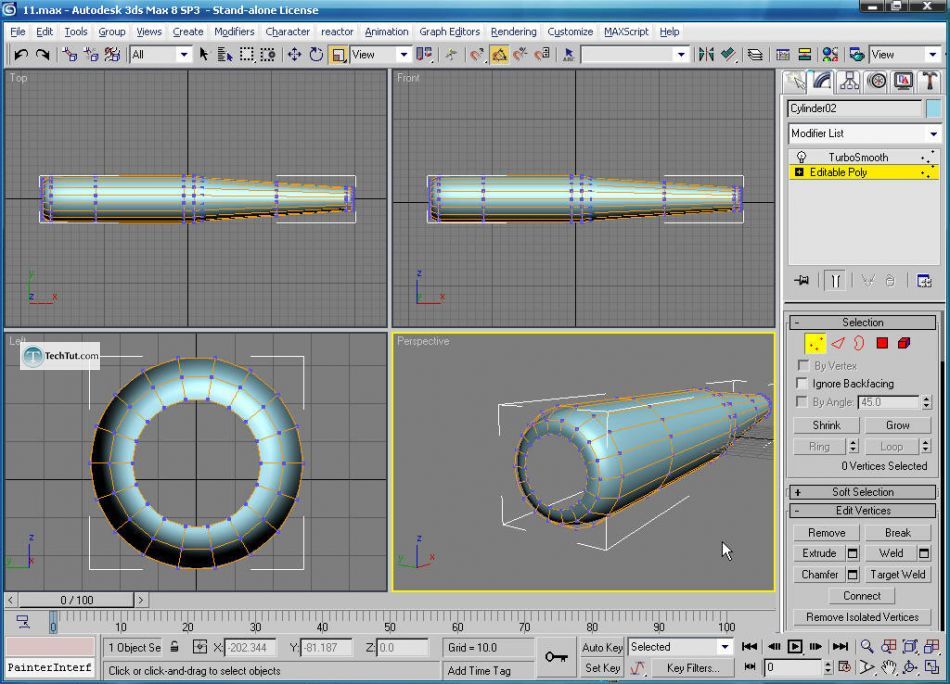950x684 pixels.
Task: Click the Undo arrow icon
Action: coord(21,55)
